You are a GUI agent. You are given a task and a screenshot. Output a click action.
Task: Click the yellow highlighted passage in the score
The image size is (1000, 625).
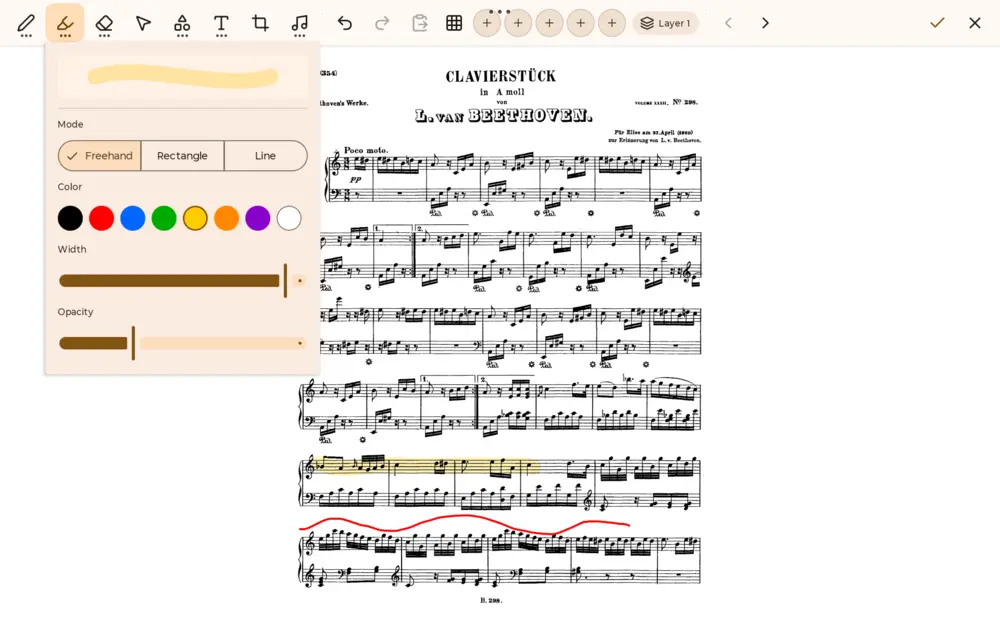click(427, 466)
